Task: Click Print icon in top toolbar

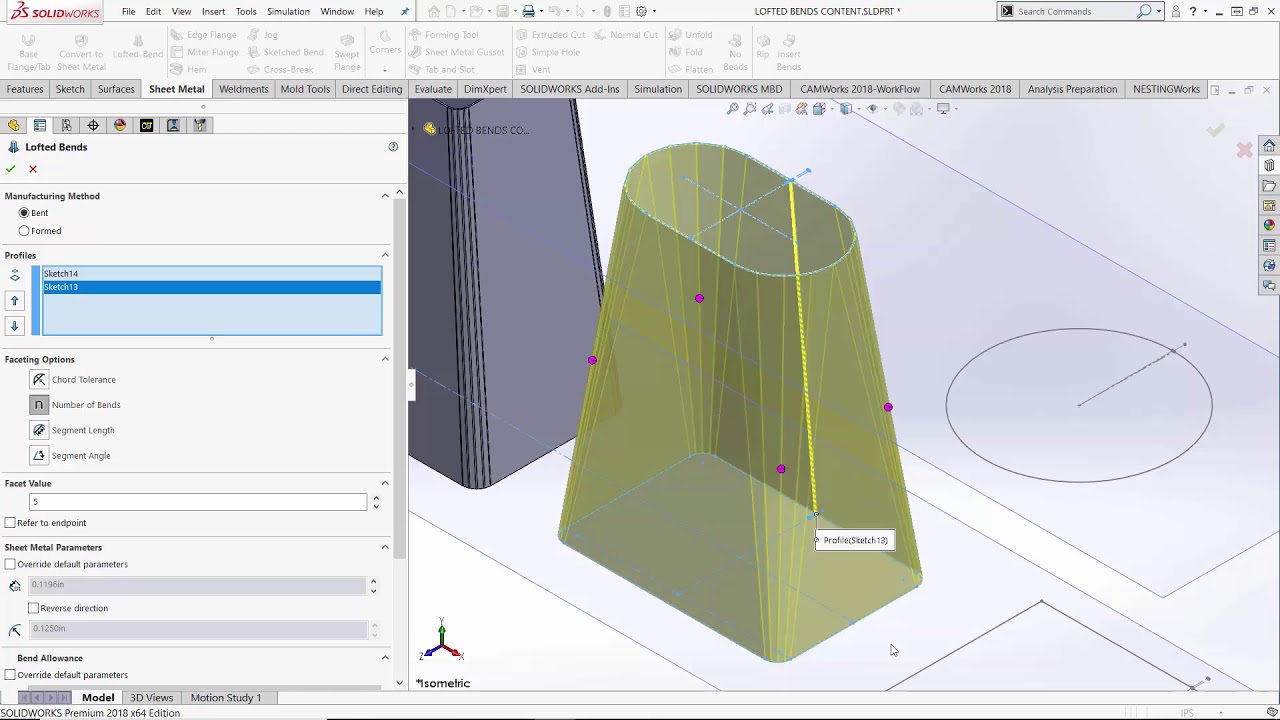Action: point(529,11)
